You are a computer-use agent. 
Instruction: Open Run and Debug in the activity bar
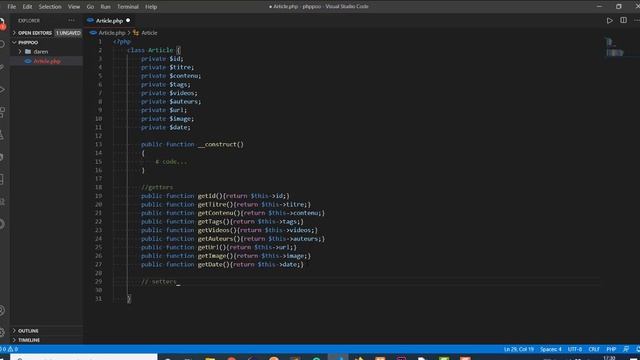click(x=2, y=89)
